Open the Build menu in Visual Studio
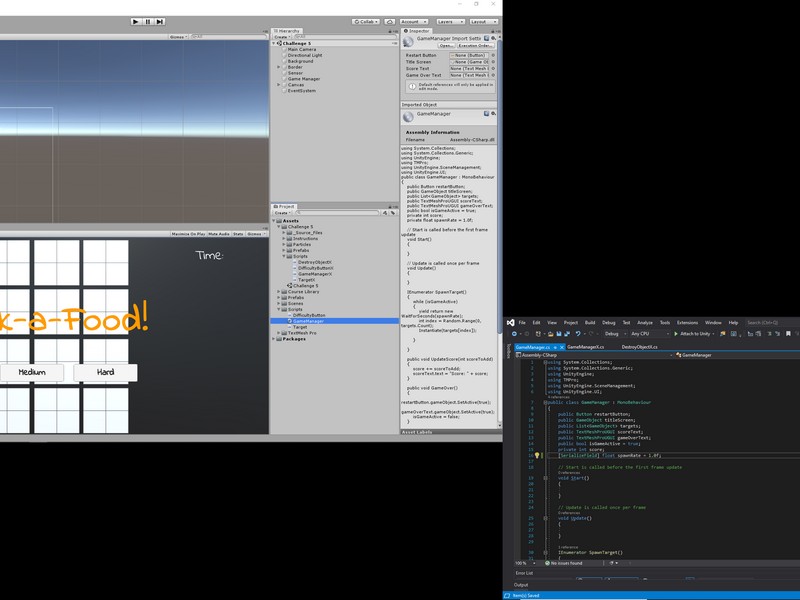Screen dimensions: 800x600 pyautogui.click(x=591, y=321)
